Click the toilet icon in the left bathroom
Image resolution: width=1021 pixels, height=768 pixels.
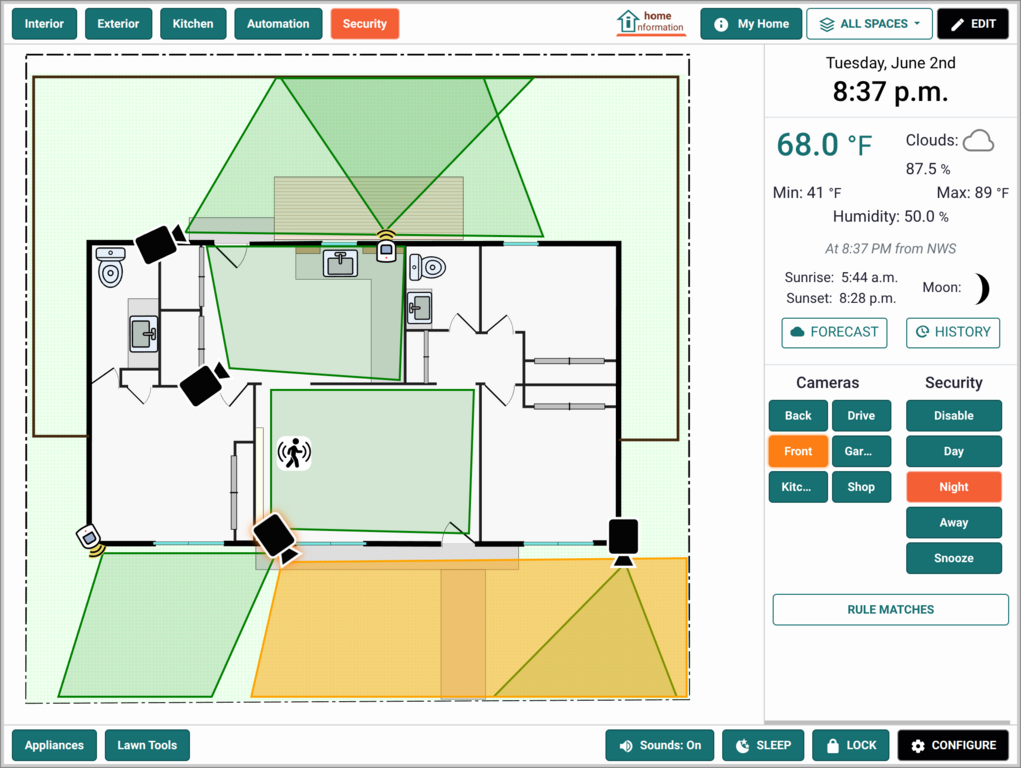click(111, 267)
